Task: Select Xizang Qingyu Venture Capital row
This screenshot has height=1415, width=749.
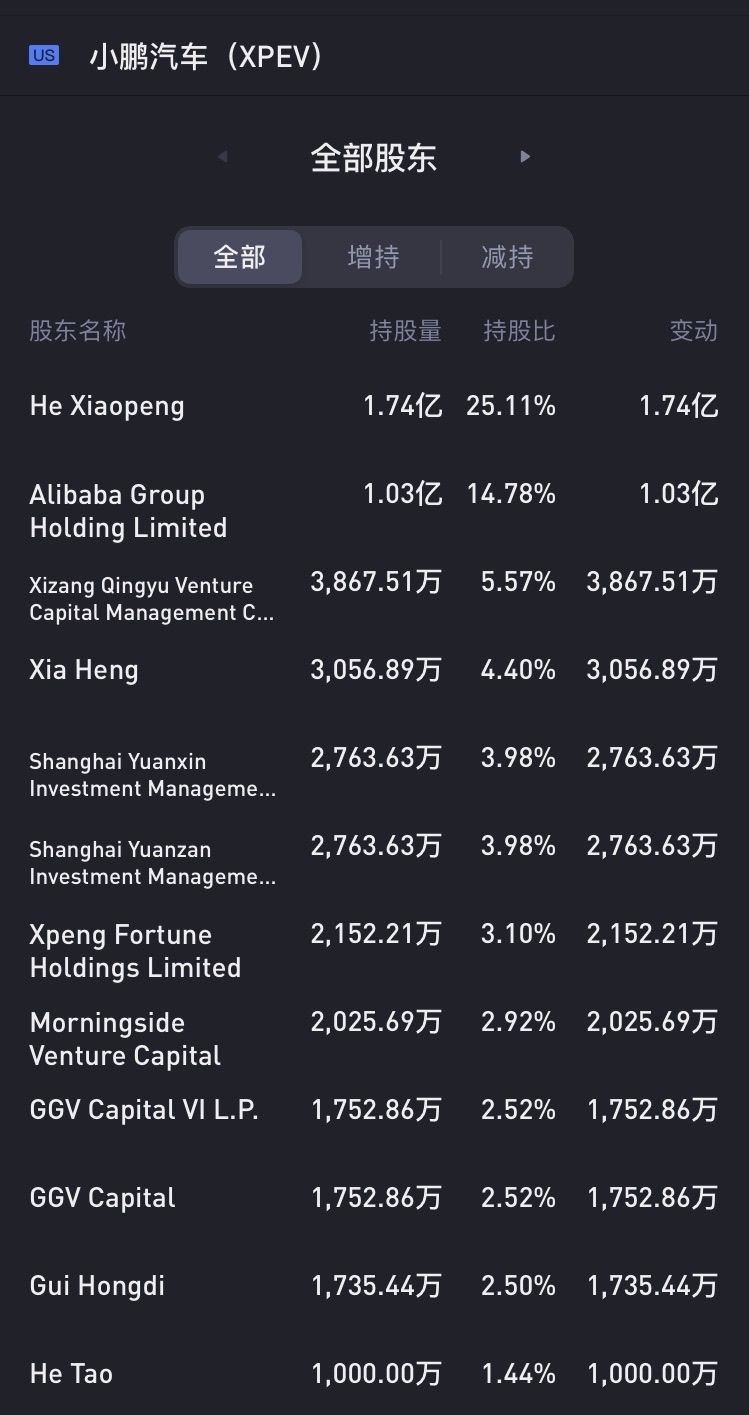Action: tap(151, 599)
